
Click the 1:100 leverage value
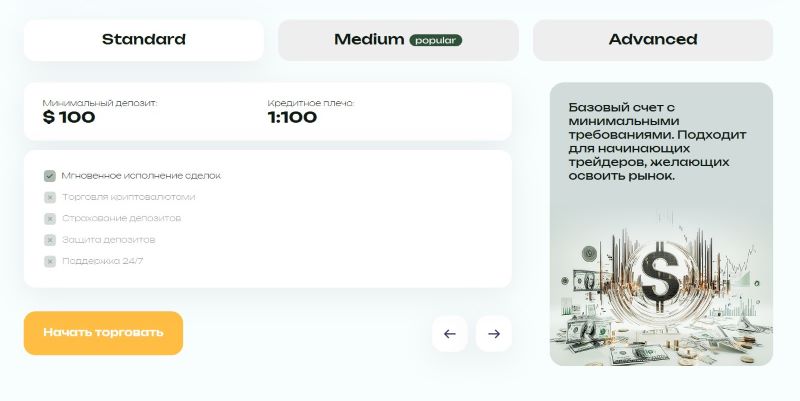pos(292,117)
